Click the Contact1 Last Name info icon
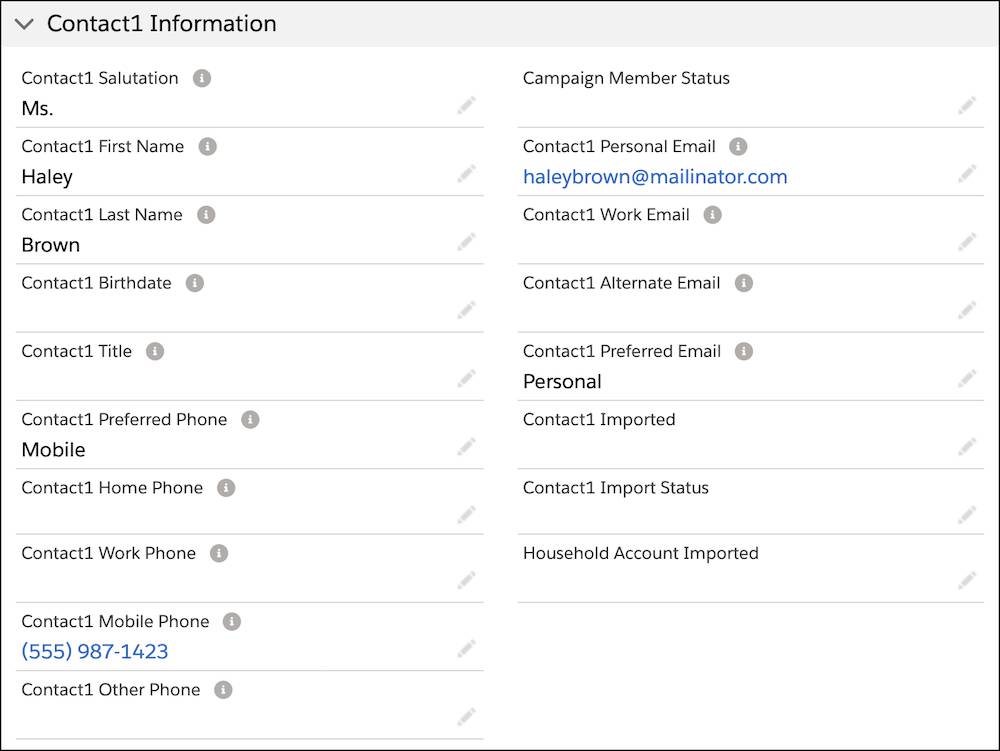1000x751 pixels. point(206,215)
